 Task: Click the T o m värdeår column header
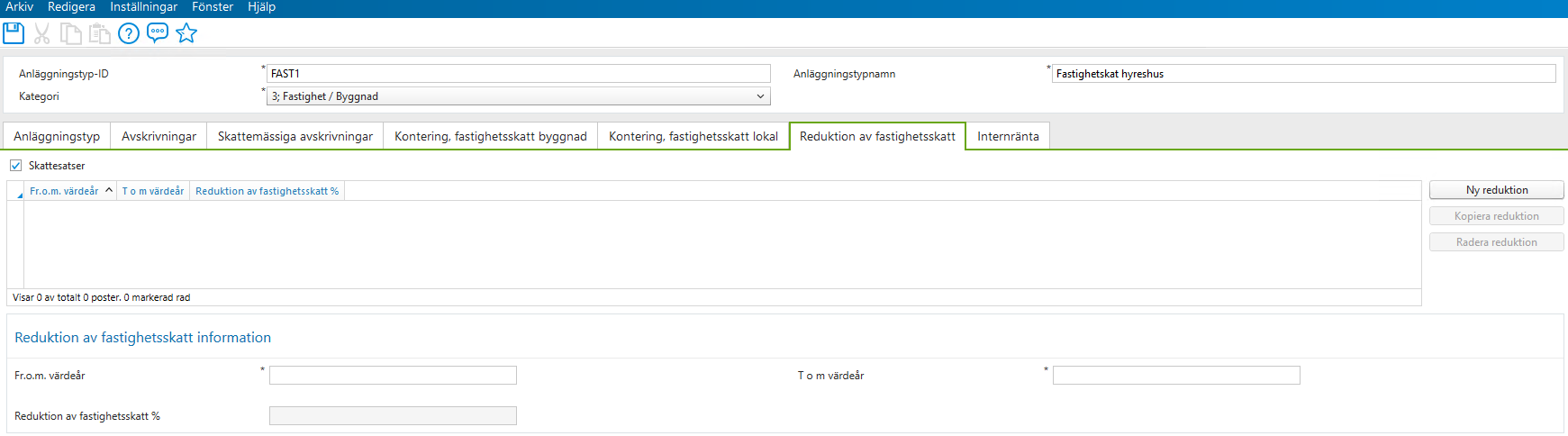[153, 191]
